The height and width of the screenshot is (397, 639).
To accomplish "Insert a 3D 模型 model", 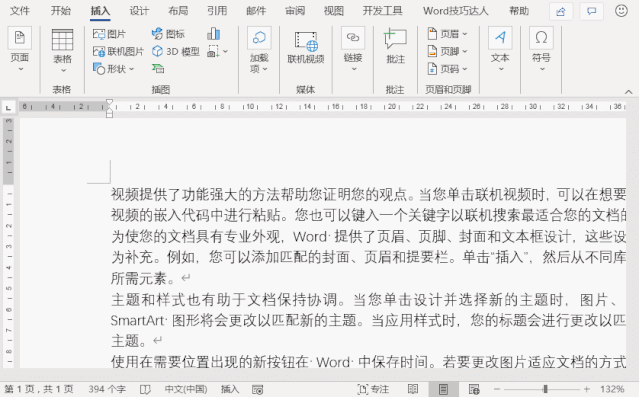I will click(x=176, y=52).
